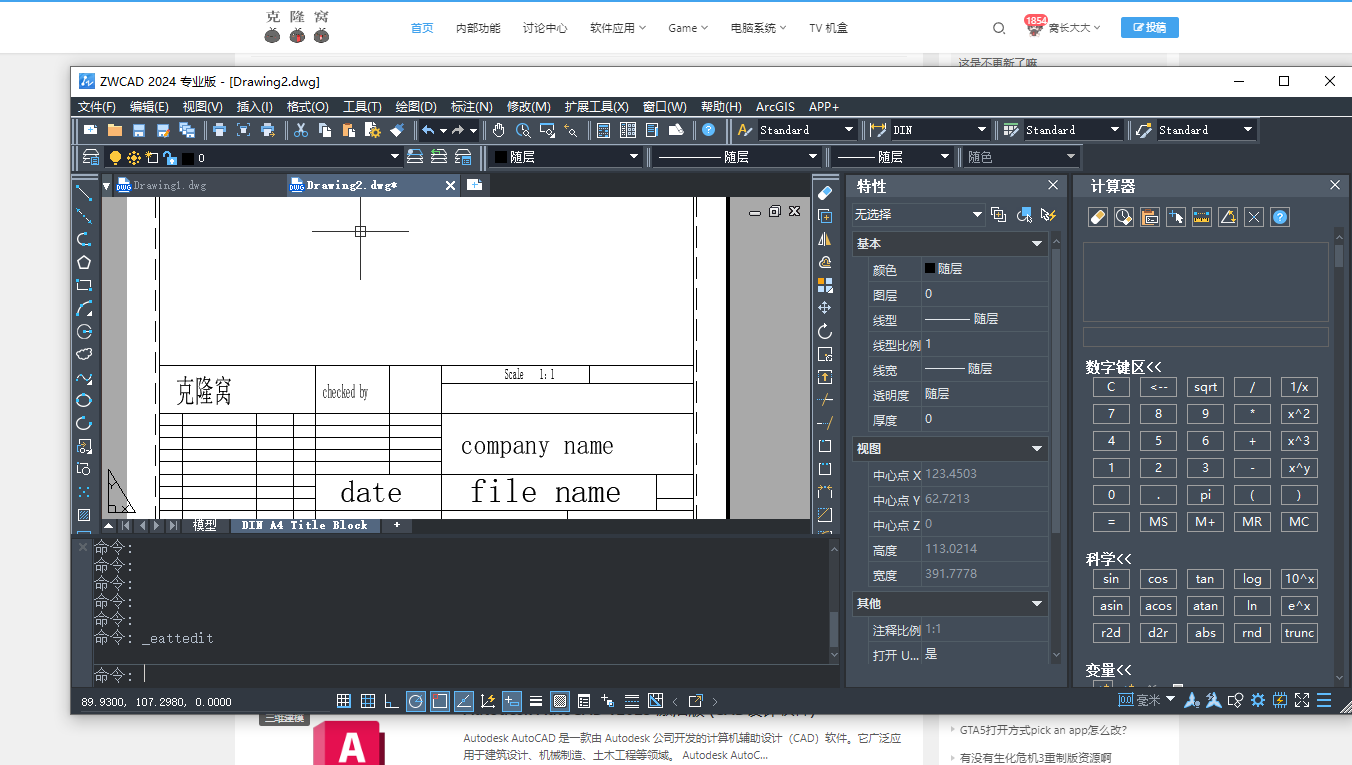This screenshot has height=765, width=1352.
Task: Toggle Ortho mode in the status bar
Action: (392, 701)
